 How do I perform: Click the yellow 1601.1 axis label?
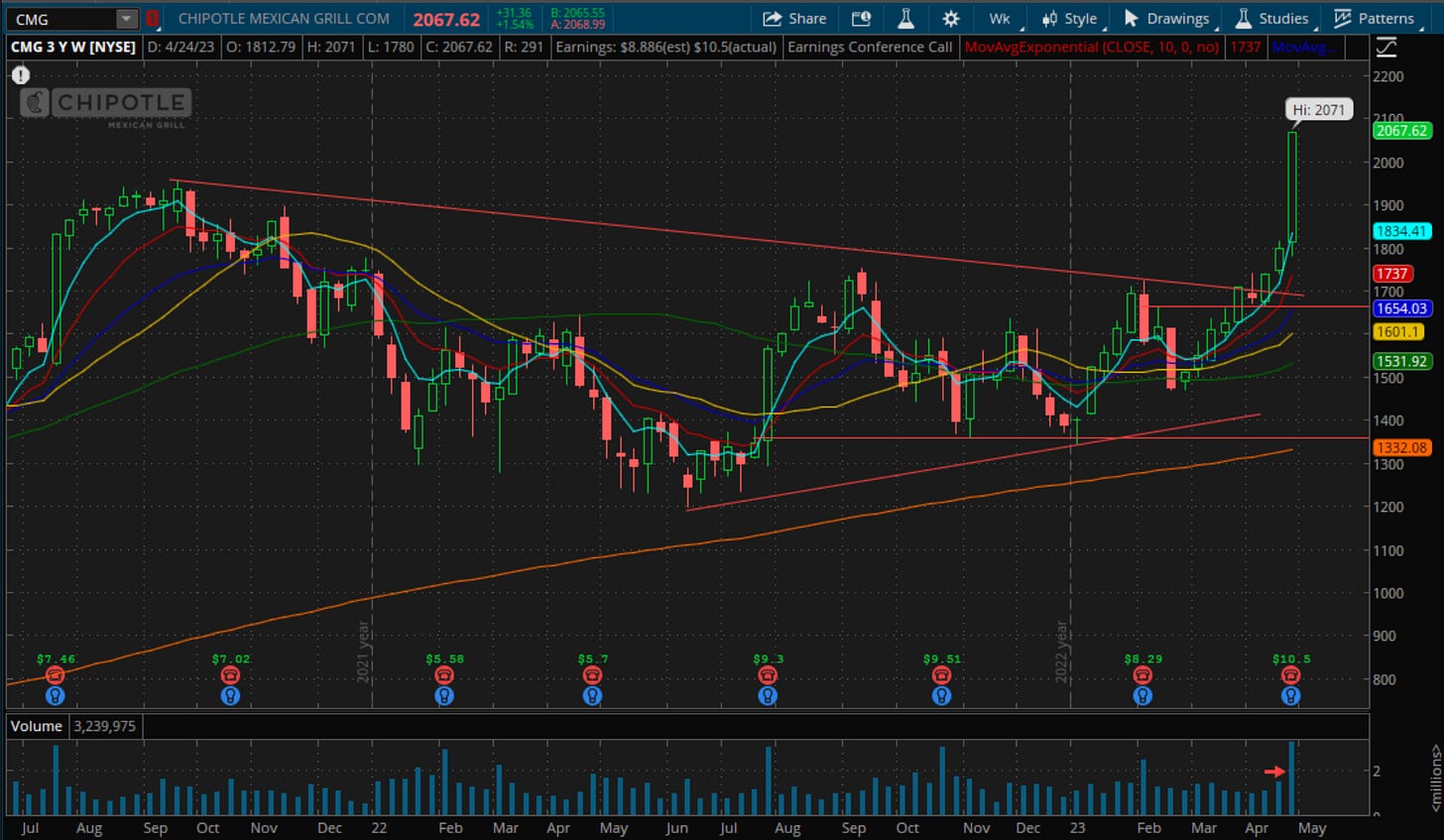point(1397,332)
